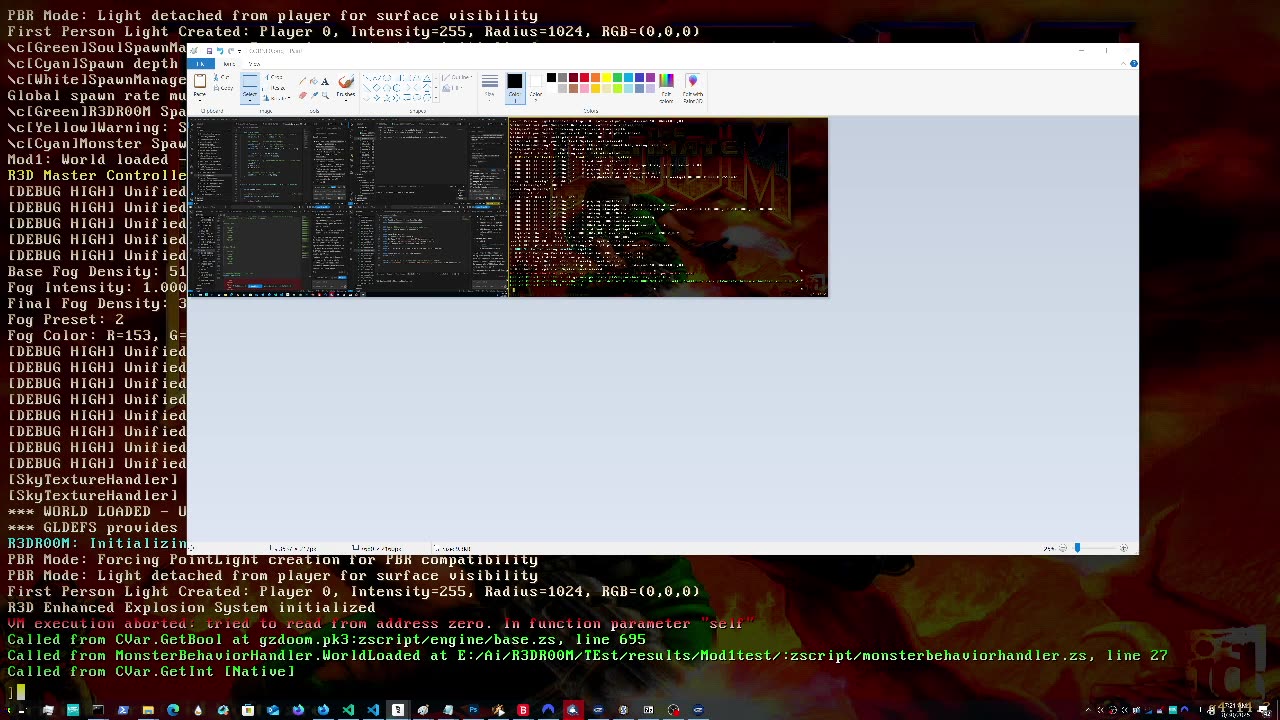Open the Select tool dropdown arrow
The image size is (1280, 720).
click(x=250, y=101)
